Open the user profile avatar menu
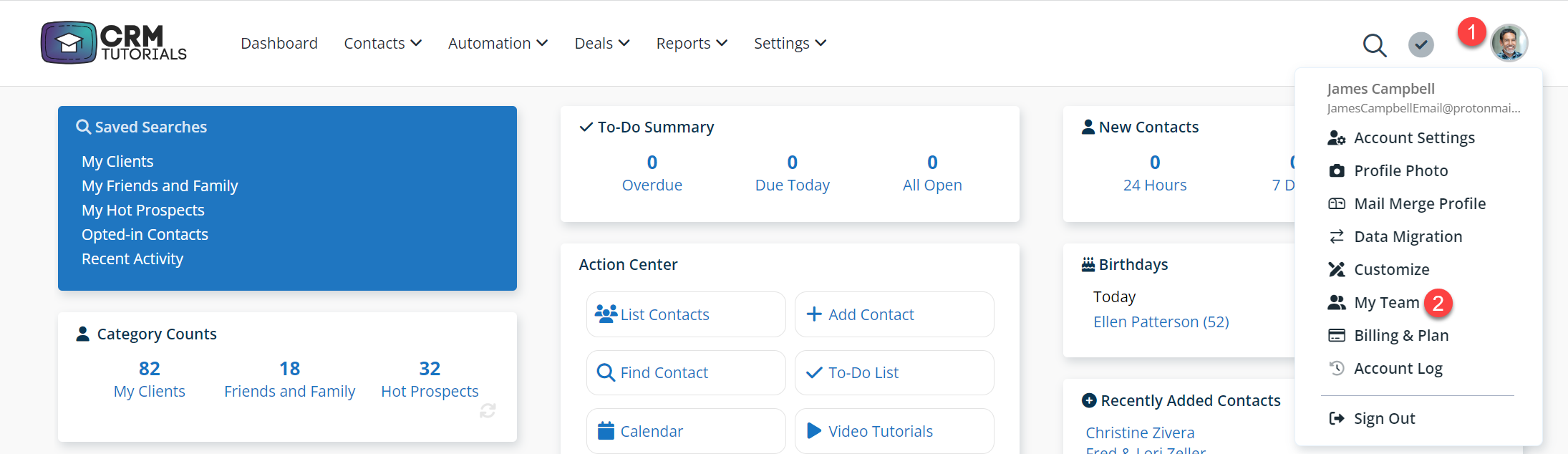 click(x=1509, y=44)
